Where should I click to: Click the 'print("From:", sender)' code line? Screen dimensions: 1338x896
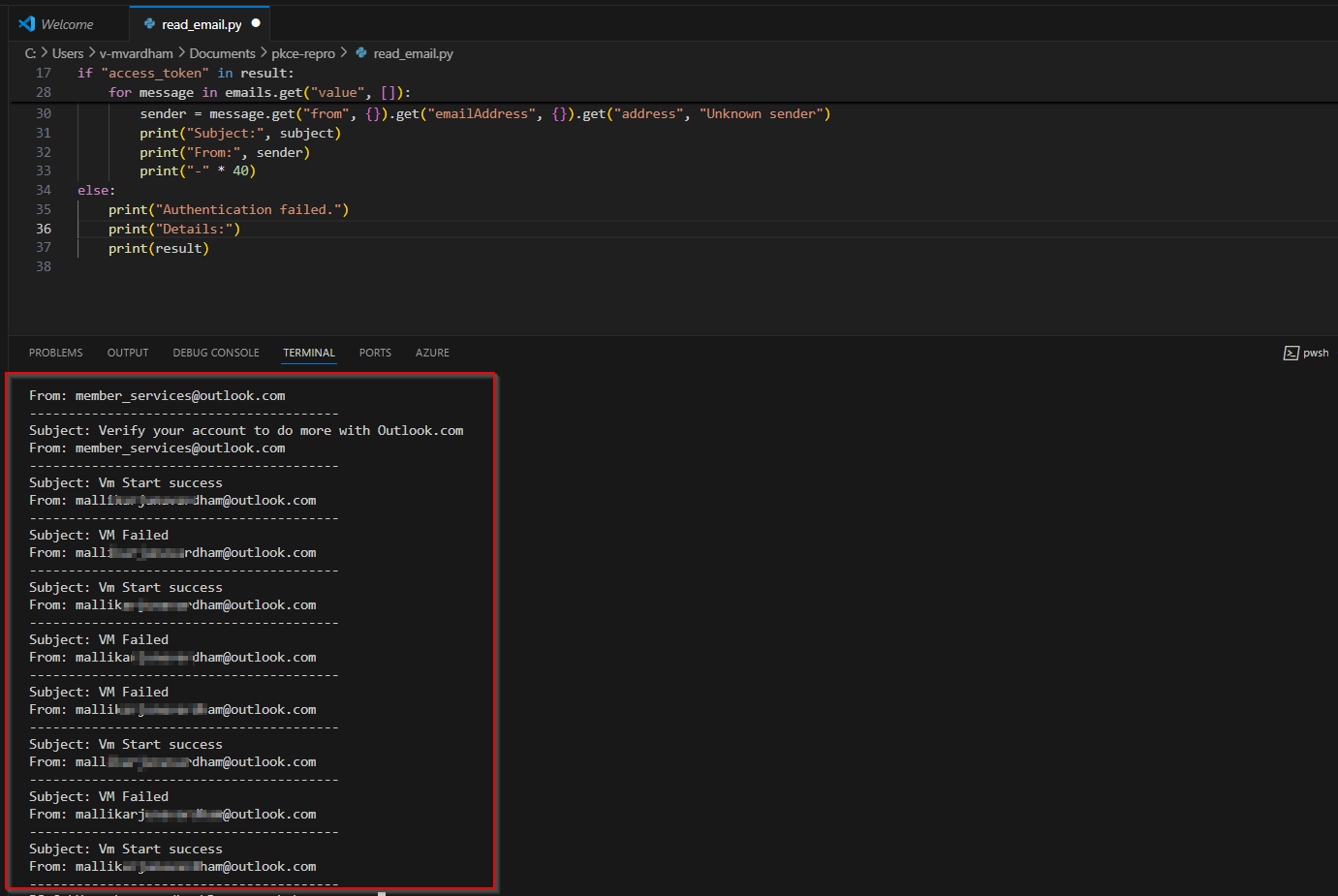tap(225, 152)
